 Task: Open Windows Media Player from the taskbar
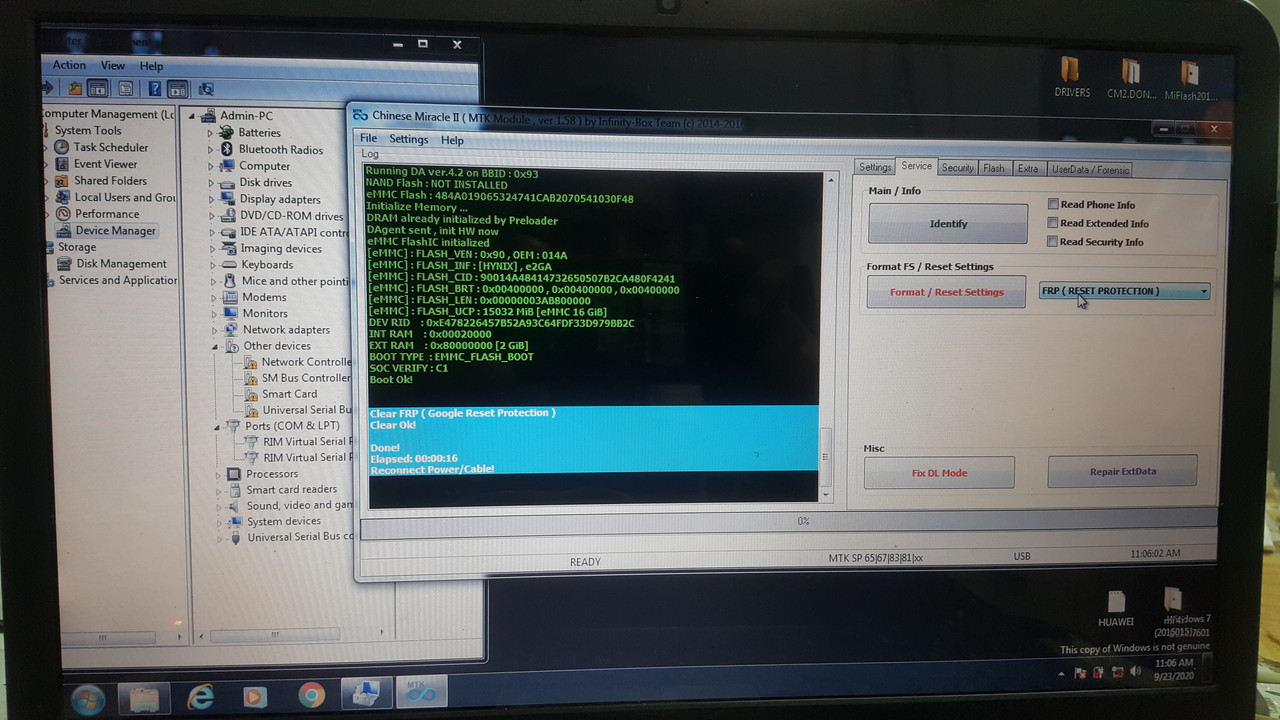[255, 695]
